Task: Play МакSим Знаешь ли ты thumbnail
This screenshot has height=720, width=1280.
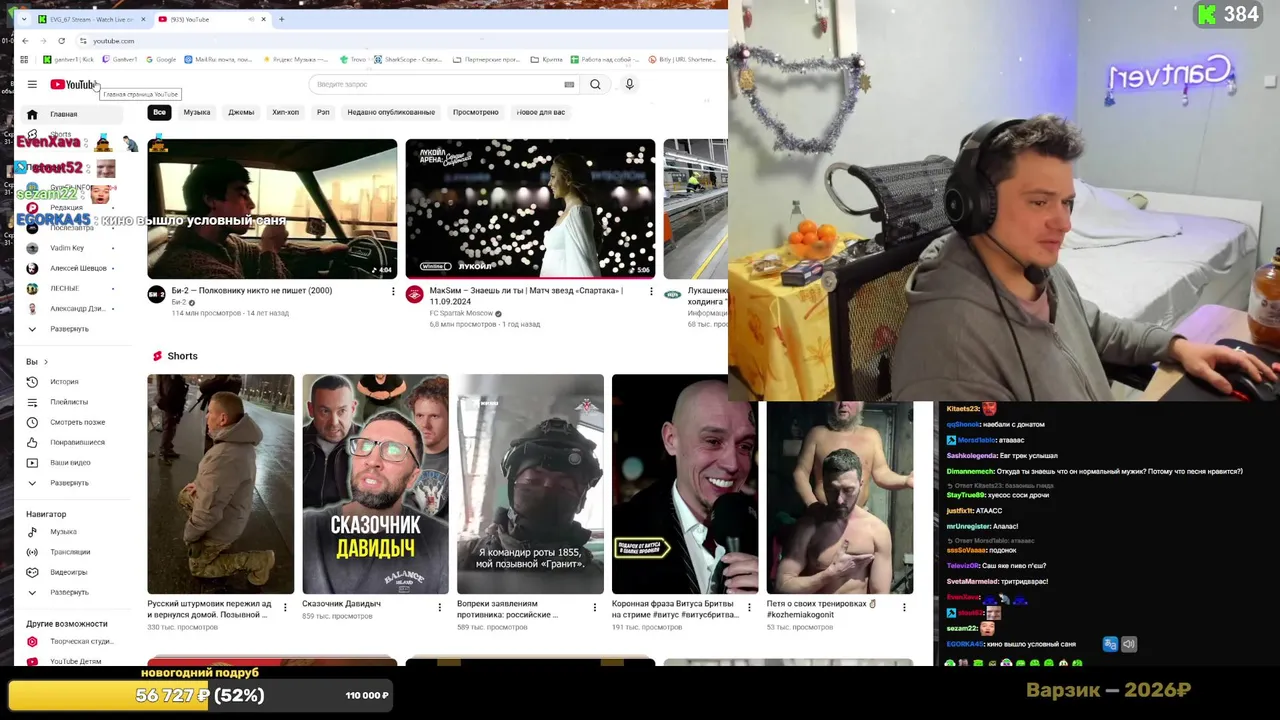Action: 530,209
